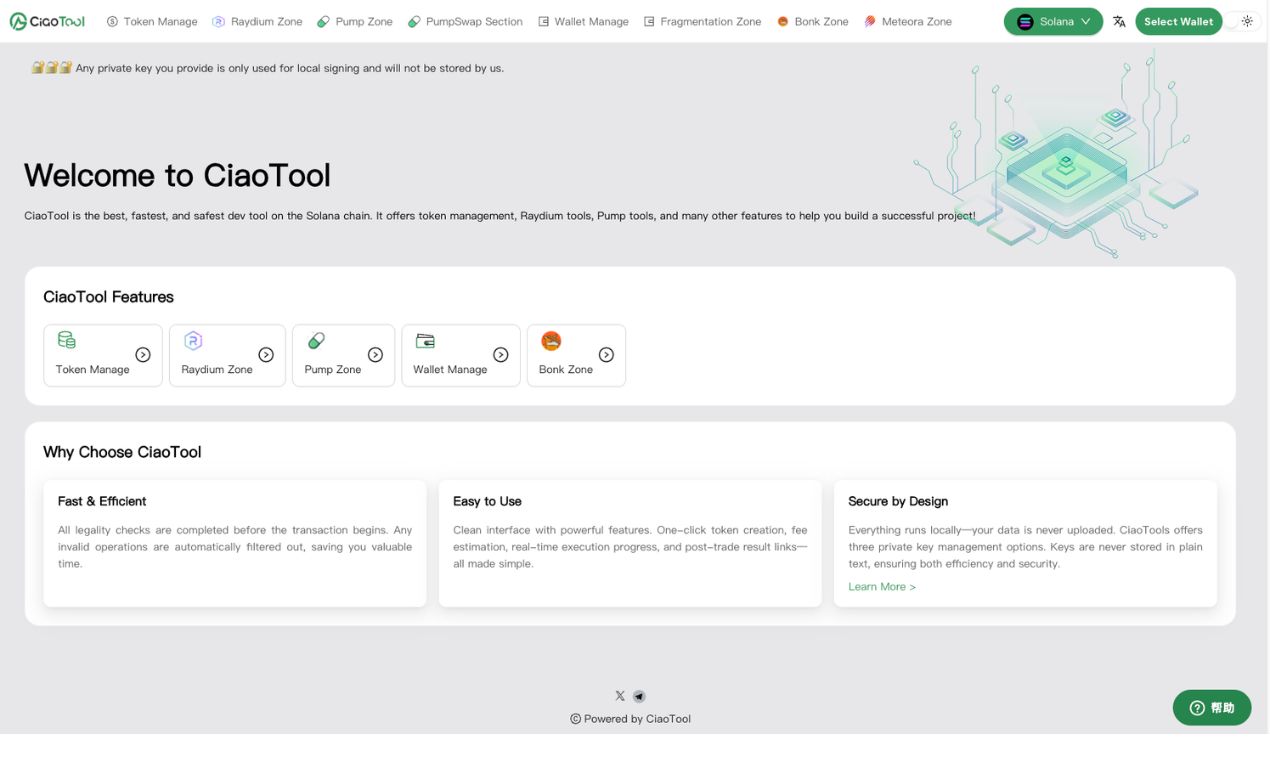Click the CiaoTool logo in header
This screenshot has width=1270, height=760.
pyautogui.click(x=47, y=21)
